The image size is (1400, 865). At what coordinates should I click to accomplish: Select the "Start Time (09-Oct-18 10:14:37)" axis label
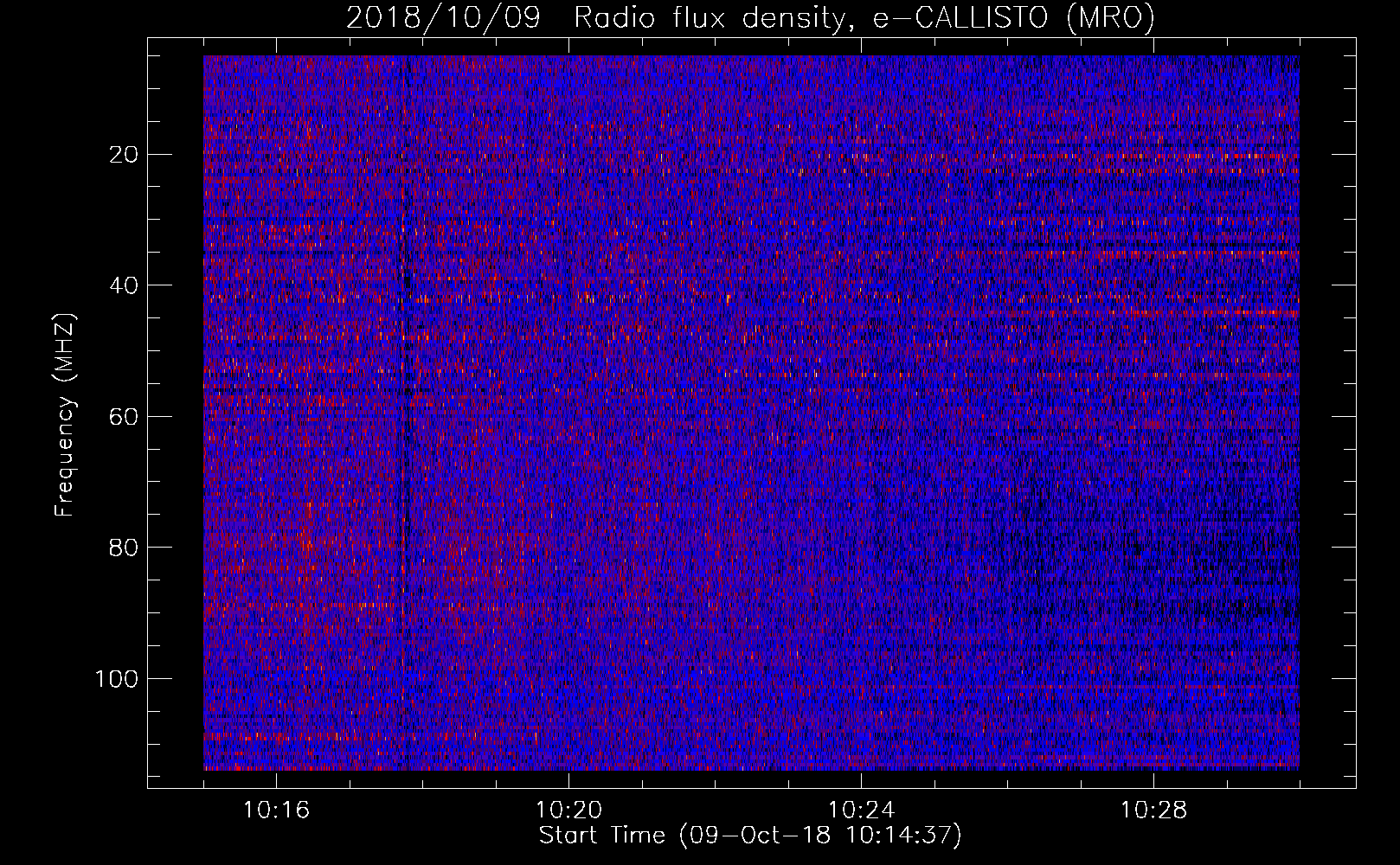(750, 836)
